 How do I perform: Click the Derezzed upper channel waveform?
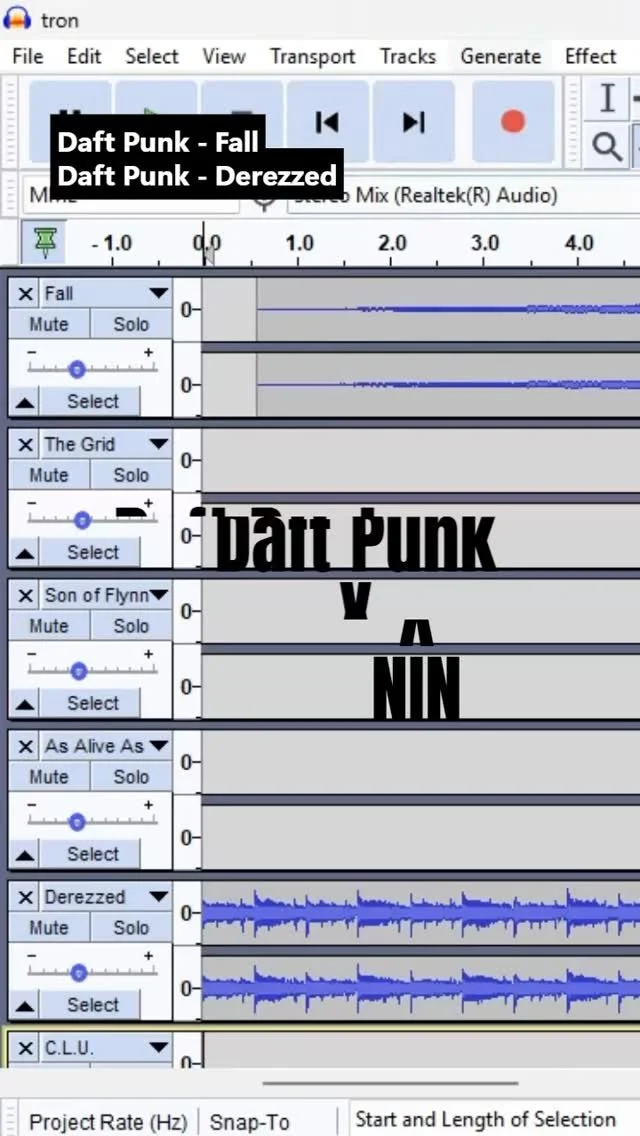tap(420, 911)
